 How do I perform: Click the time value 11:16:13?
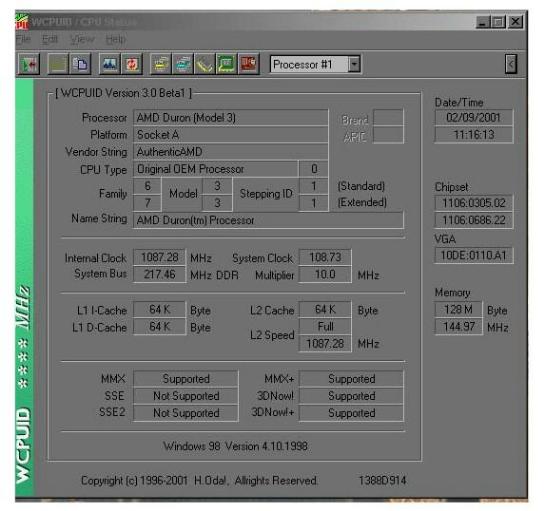pyautogui.click(x=474, y=134)
